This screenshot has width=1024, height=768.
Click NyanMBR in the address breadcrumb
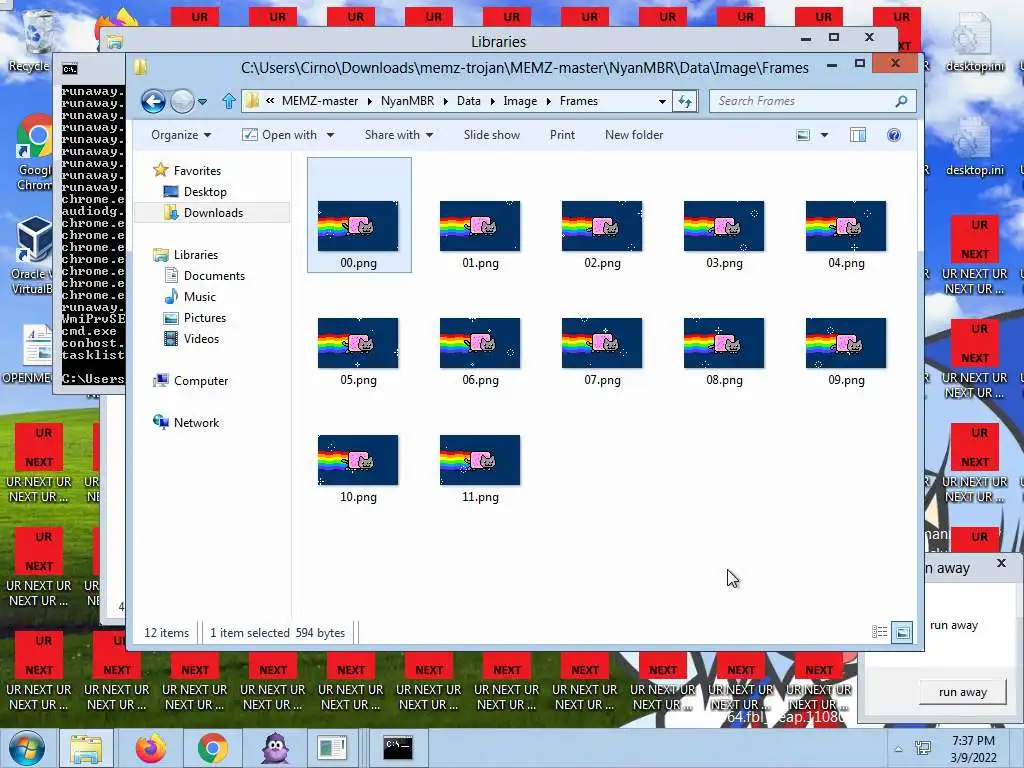click(x=408, y=101)
